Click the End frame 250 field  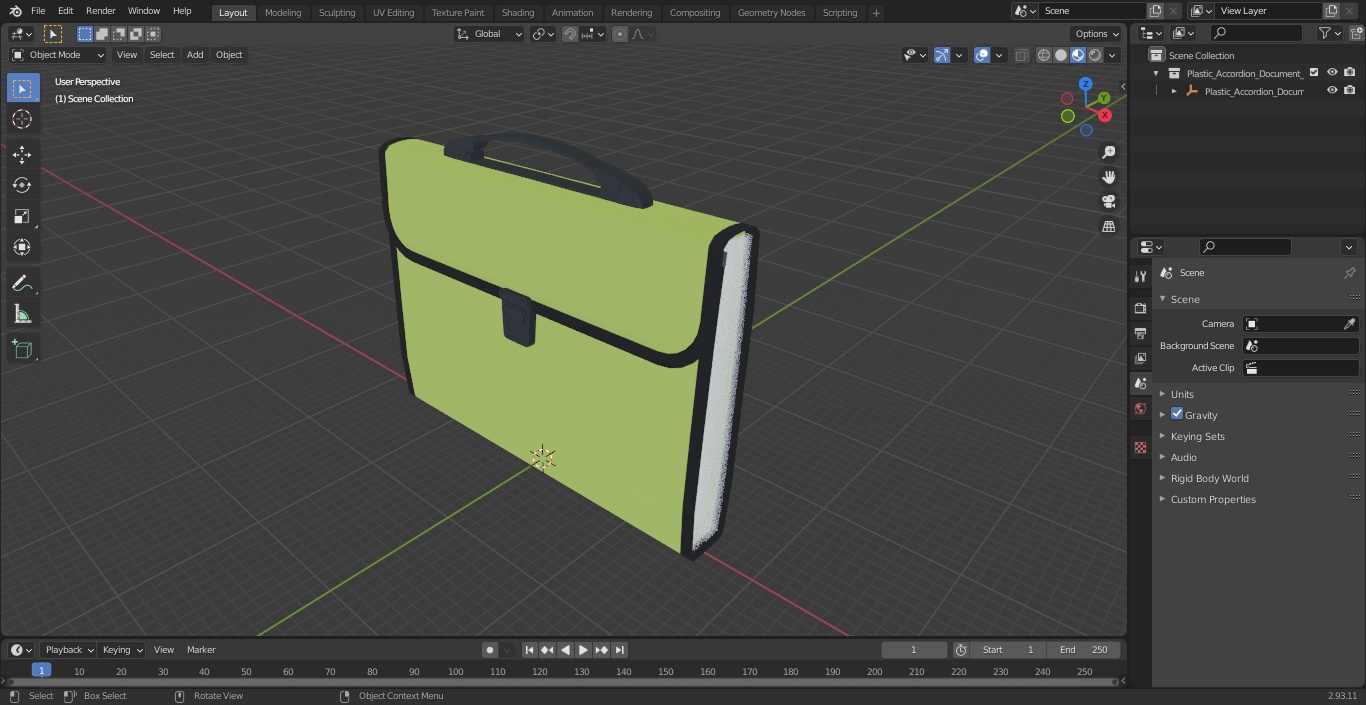[1083, 650]
